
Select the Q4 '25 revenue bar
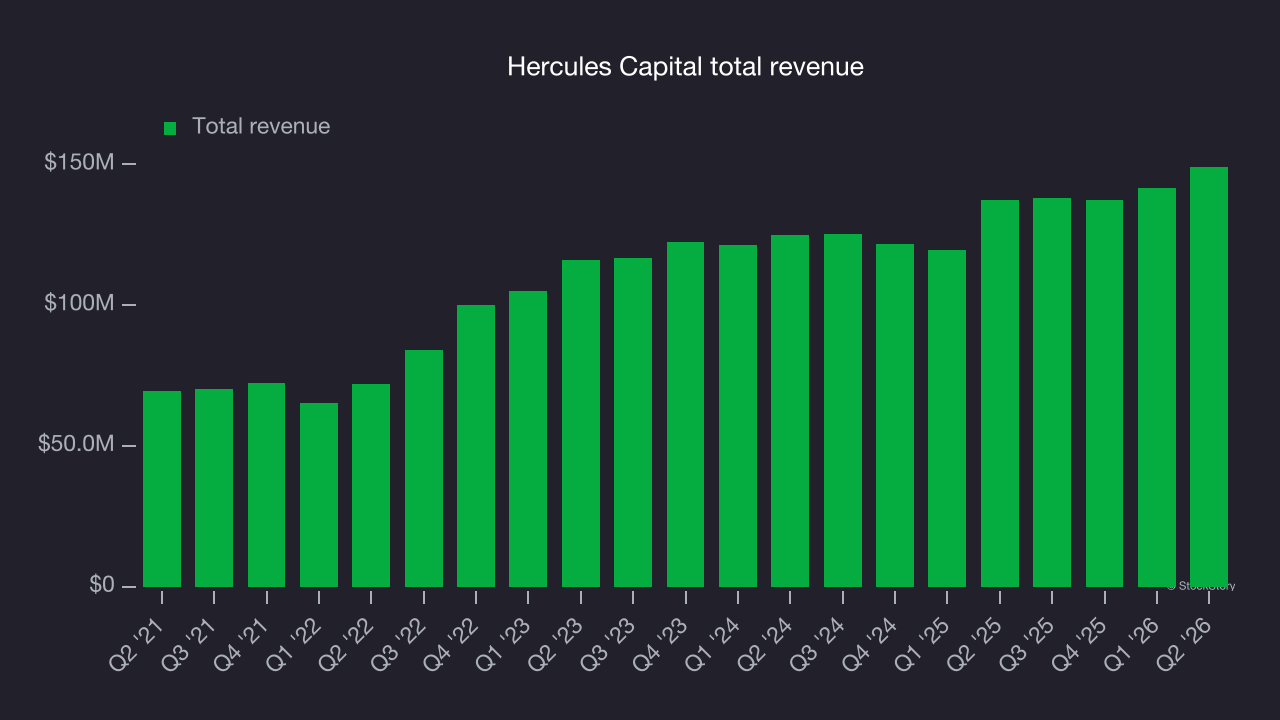pos(1105,393)
